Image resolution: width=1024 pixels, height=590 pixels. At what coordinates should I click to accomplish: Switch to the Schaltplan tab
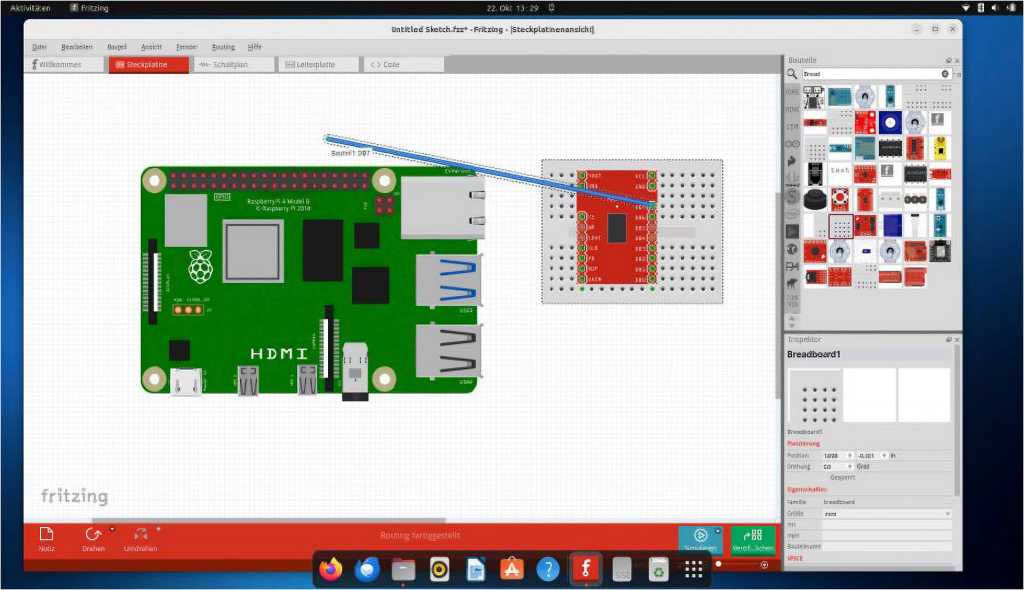(x=234, y=65)
